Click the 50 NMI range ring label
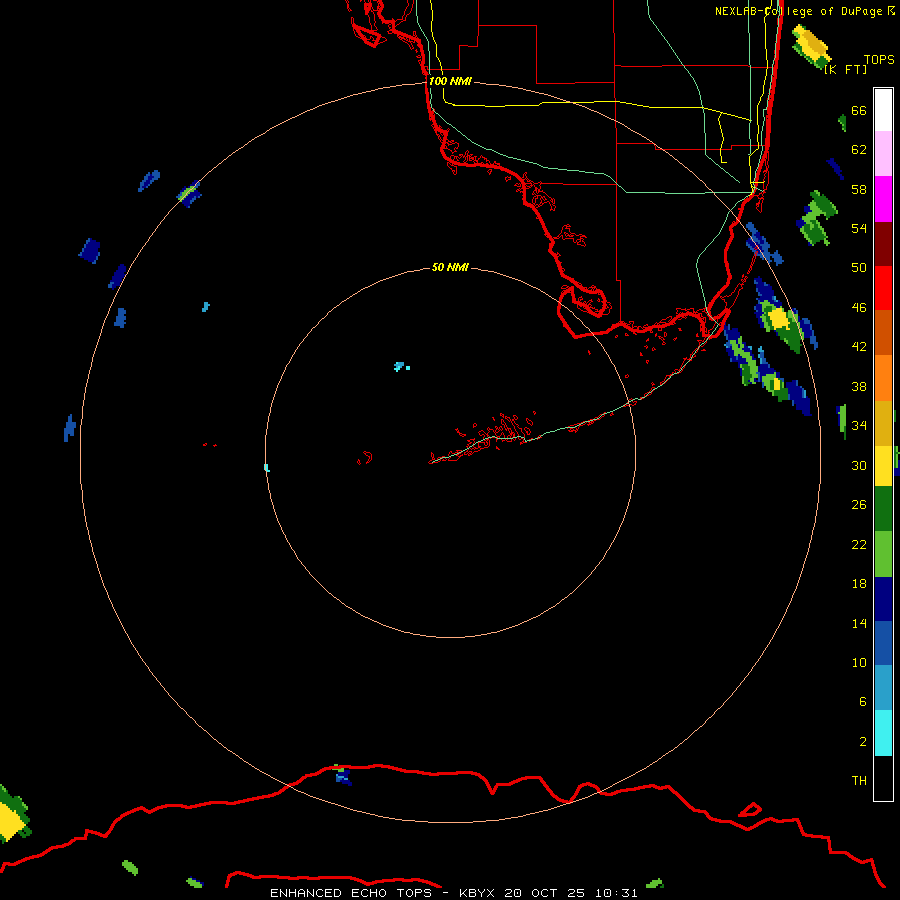This screenshot has height=900, width=900. tap(450, 267)
